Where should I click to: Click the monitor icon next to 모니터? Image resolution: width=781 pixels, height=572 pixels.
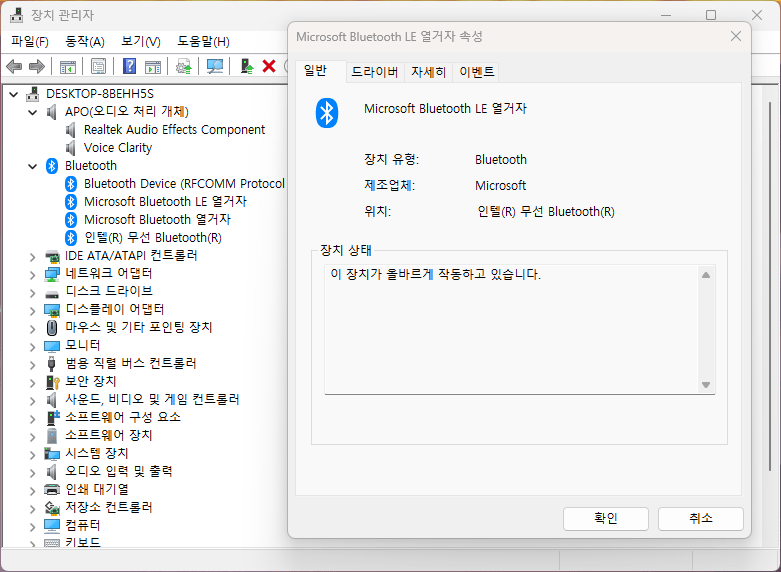click(52, 346)
